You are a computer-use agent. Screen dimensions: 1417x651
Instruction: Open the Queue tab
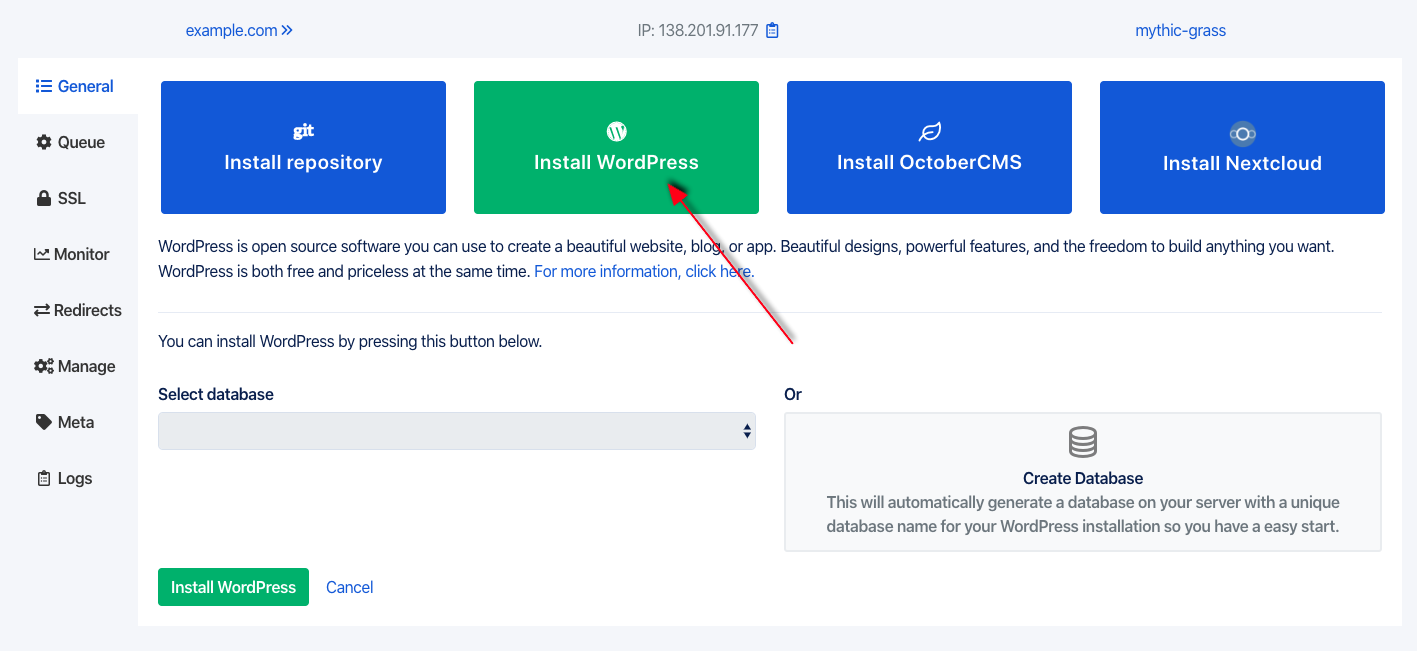click(x=78, y=142)
